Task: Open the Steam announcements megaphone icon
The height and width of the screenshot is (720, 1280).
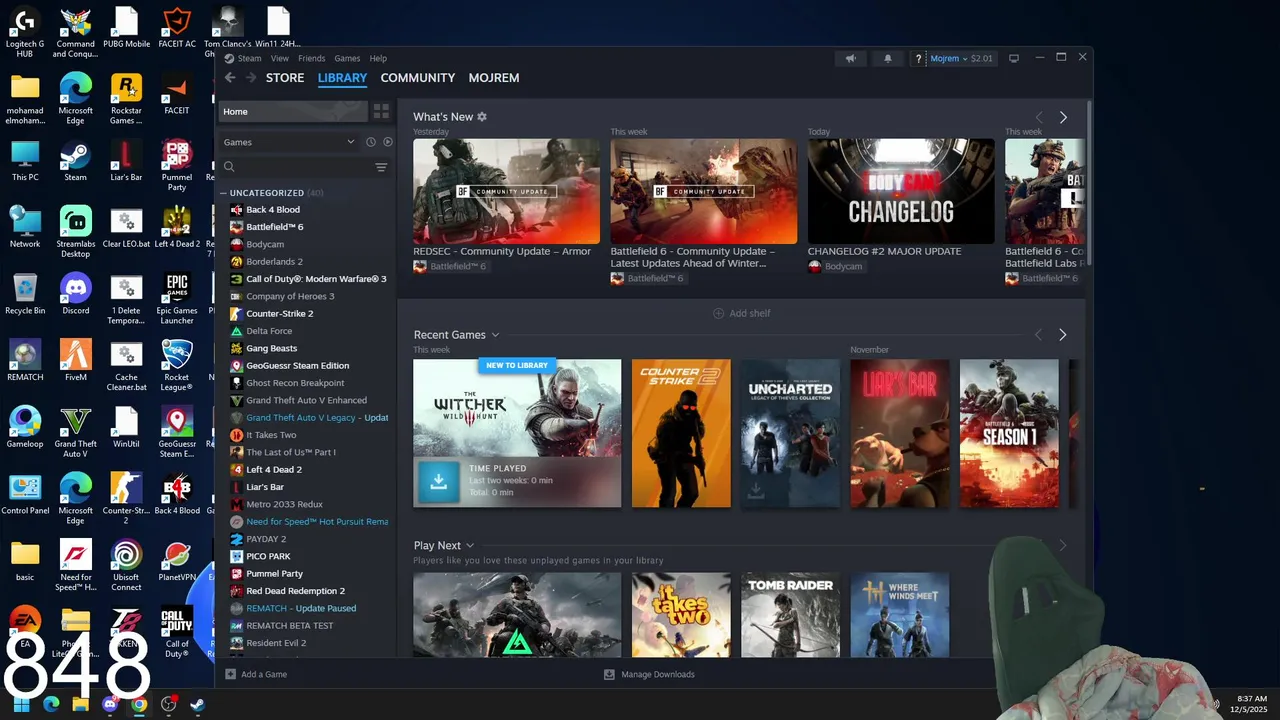Action: tap(851, 58)
